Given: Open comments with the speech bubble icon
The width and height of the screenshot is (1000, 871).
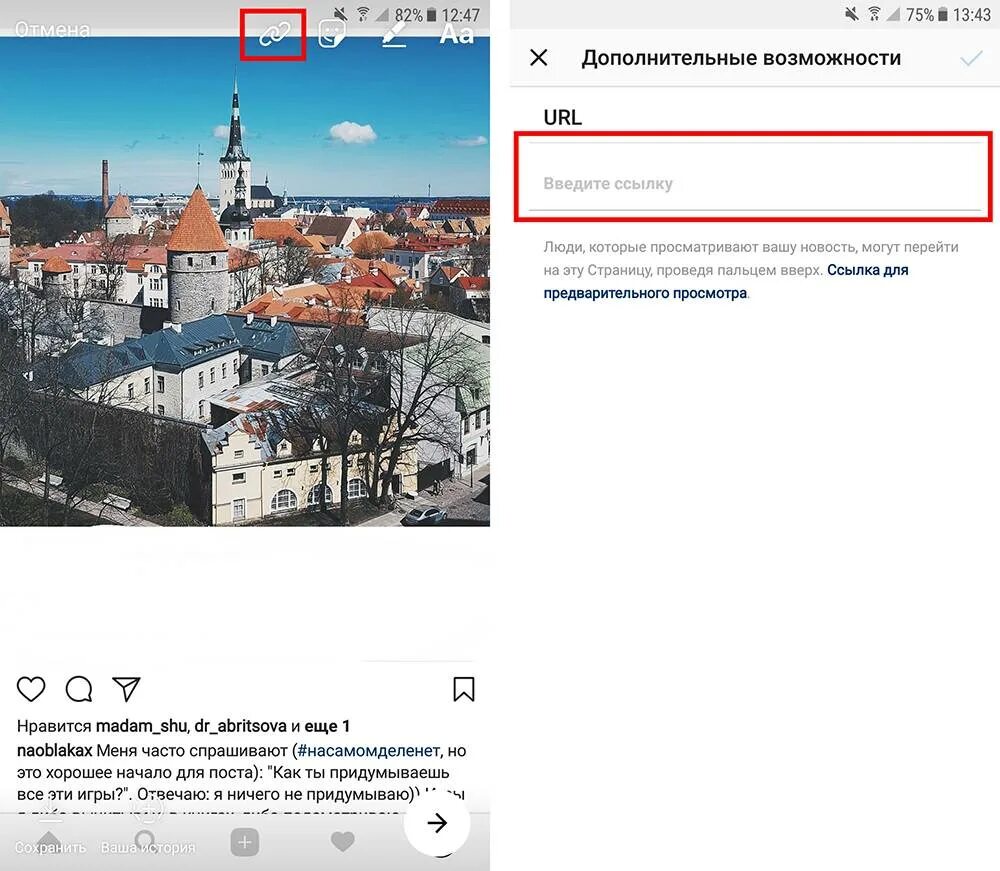Looking at the screenshot, I should coord(79,689).
